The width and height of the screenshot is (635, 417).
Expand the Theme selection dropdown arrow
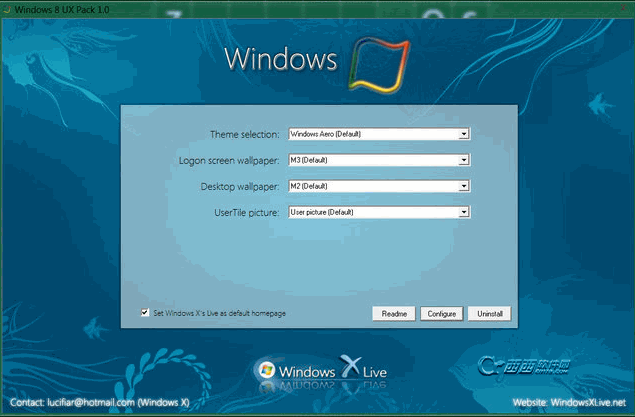pyautogui.click(x=464, y=133)
